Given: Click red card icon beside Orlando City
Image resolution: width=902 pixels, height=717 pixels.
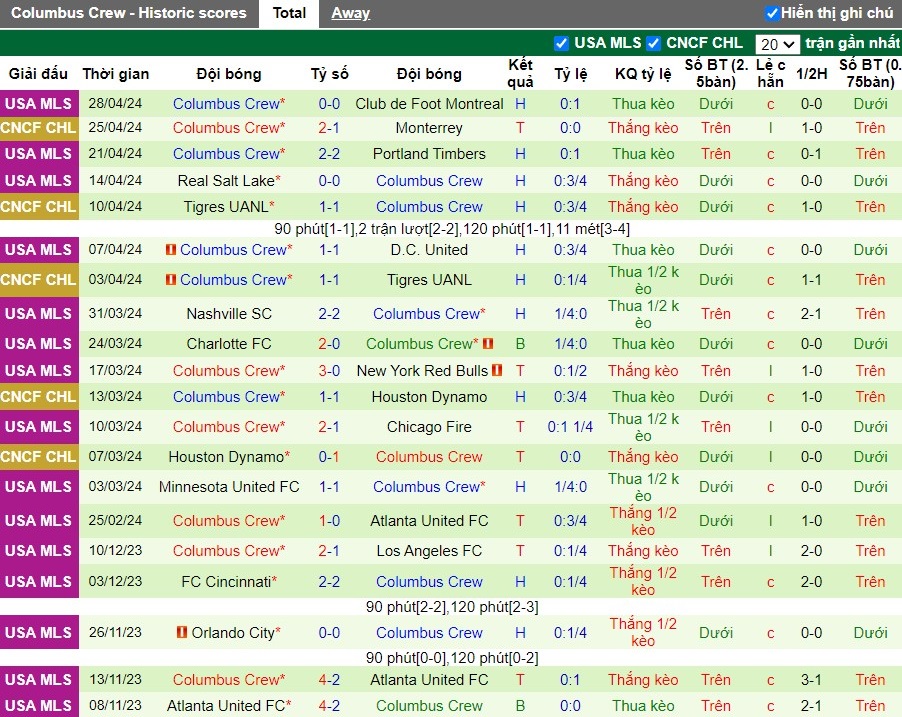Looking at the screenshot, I should click(182, 632).
